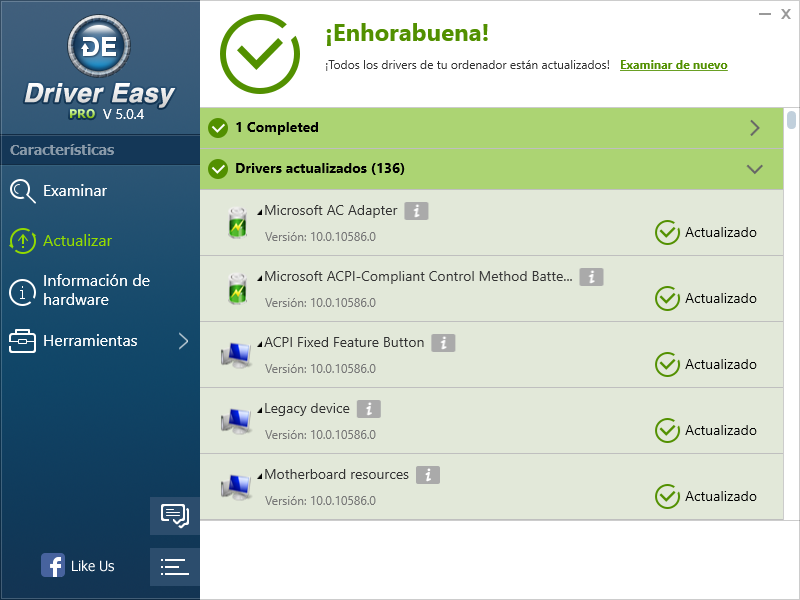Open the list menu icon at sidebar bottom

(x=174, y=567)
